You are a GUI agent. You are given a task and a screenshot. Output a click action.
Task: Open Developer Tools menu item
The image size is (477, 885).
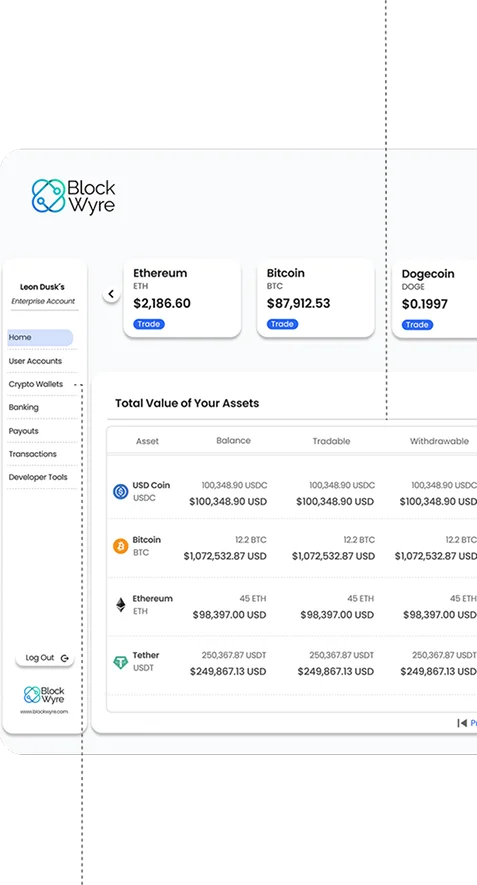click(38, 477)
